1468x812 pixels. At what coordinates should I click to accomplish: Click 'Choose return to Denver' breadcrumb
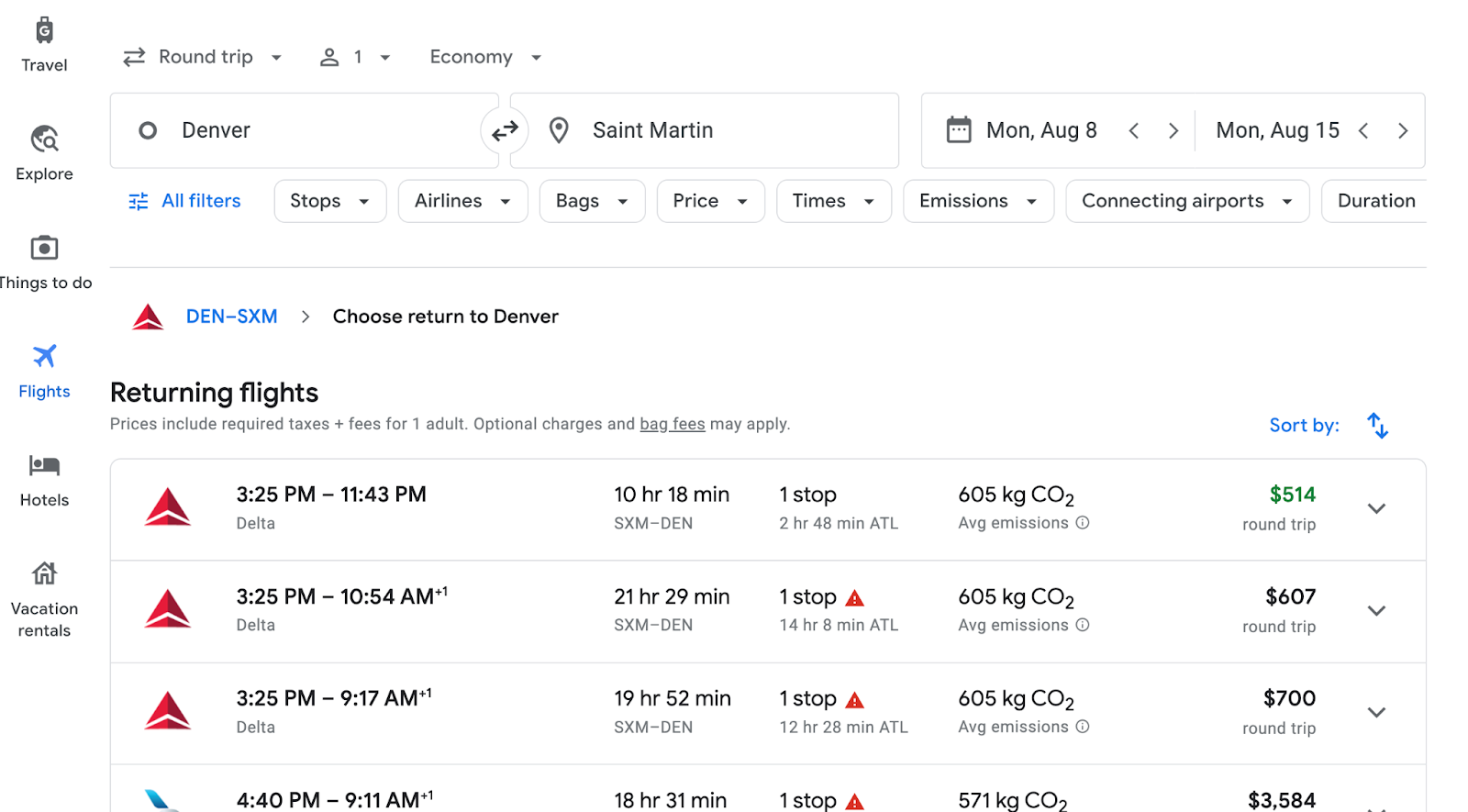(x=445, y=317)
